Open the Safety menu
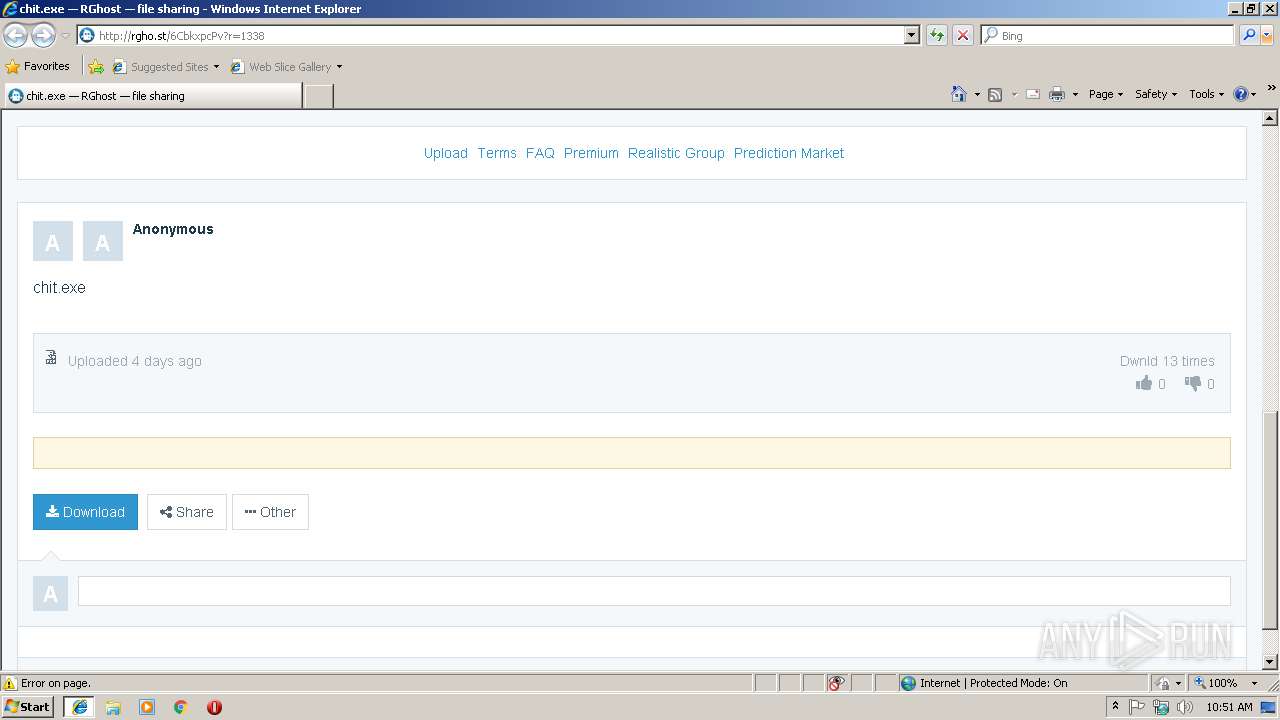The height and width of the screenshot is (720, 1280). (x=1156, y=94)
